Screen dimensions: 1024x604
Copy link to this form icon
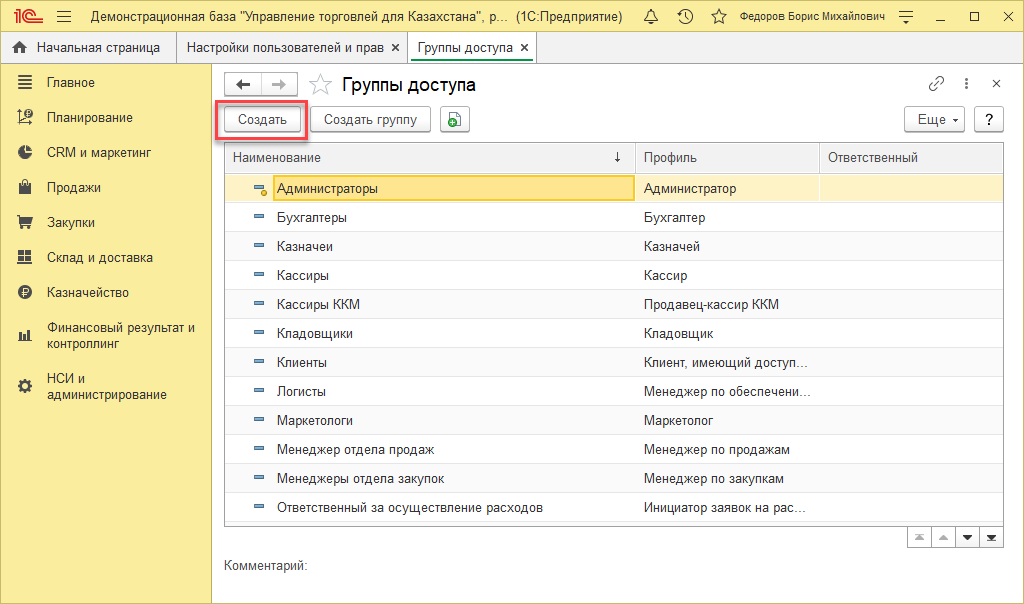pos(937,84)
